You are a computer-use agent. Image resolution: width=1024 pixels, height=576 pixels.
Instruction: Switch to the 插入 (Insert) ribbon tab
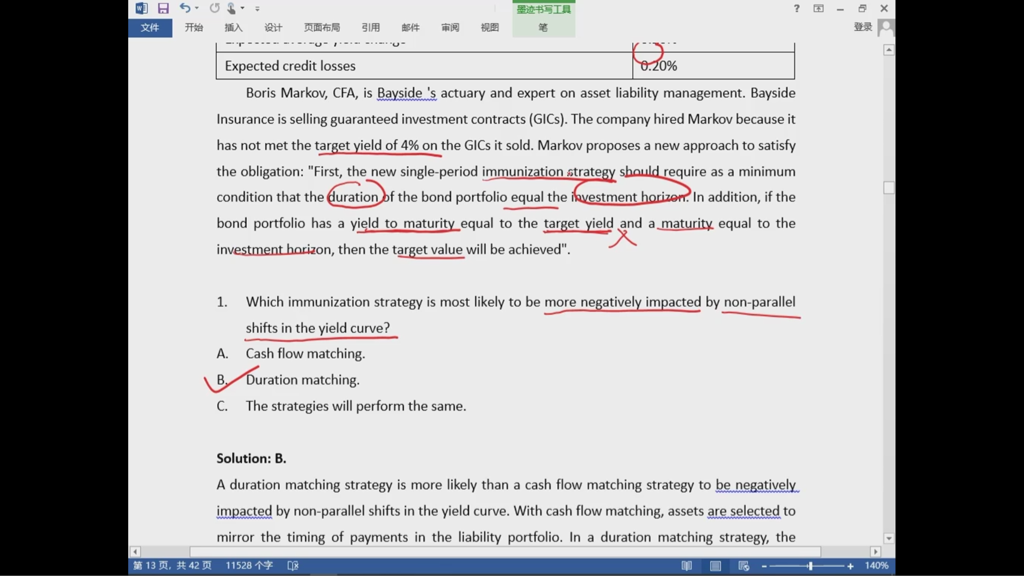click(233, 27)
